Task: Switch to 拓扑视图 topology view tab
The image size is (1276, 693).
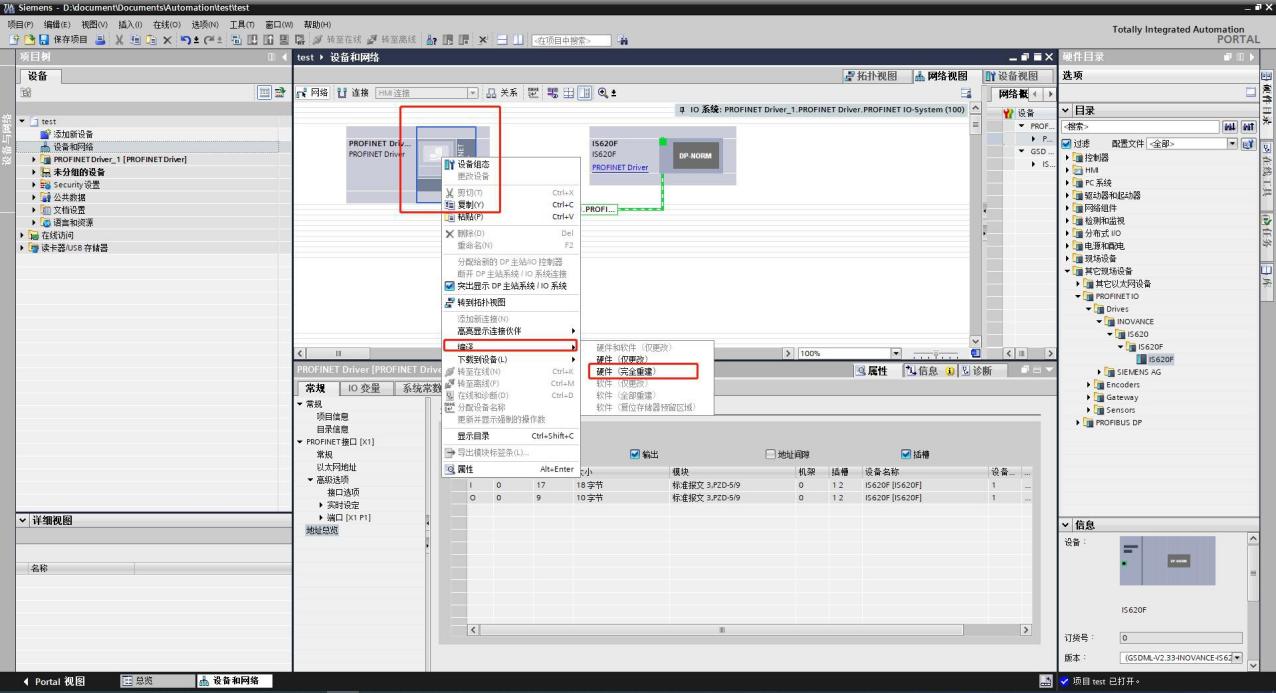Action: point(874,76)
